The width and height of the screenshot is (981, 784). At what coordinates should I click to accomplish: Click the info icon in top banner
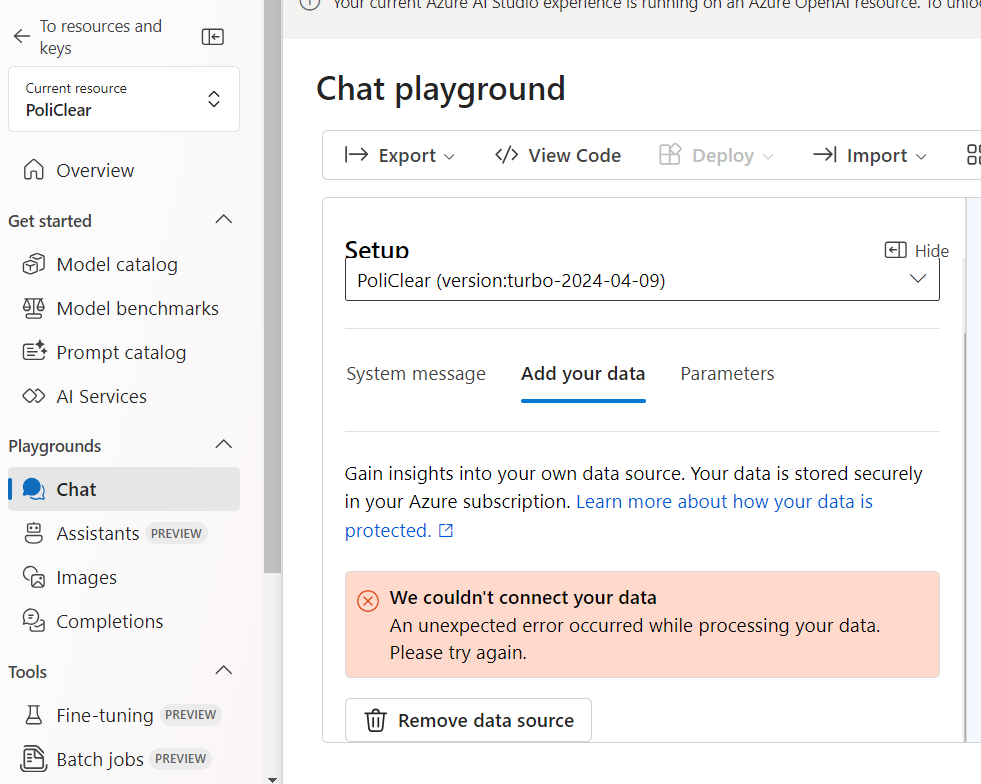[310, 3]
